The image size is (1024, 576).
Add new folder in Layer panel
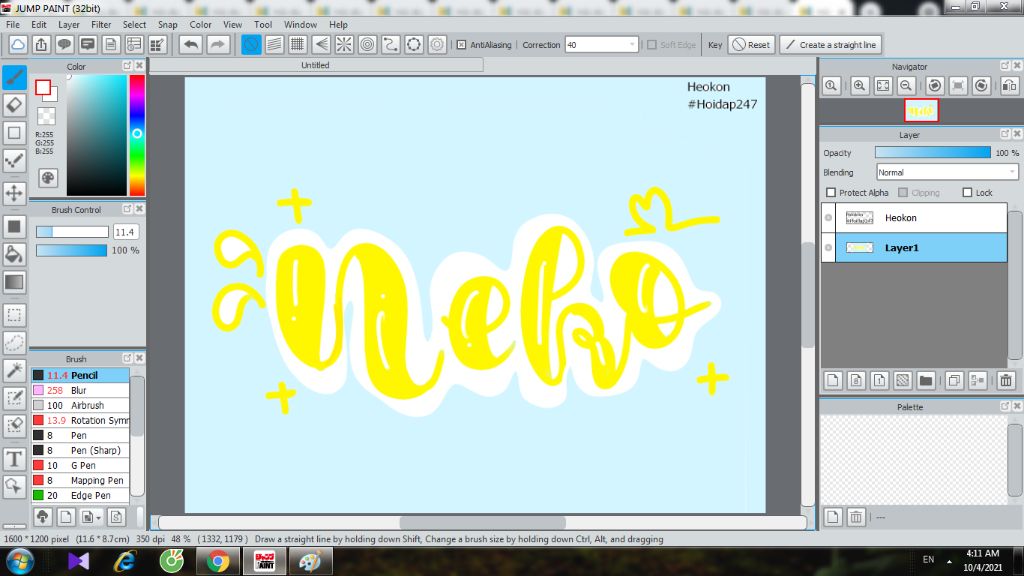(x=925, y=380)
